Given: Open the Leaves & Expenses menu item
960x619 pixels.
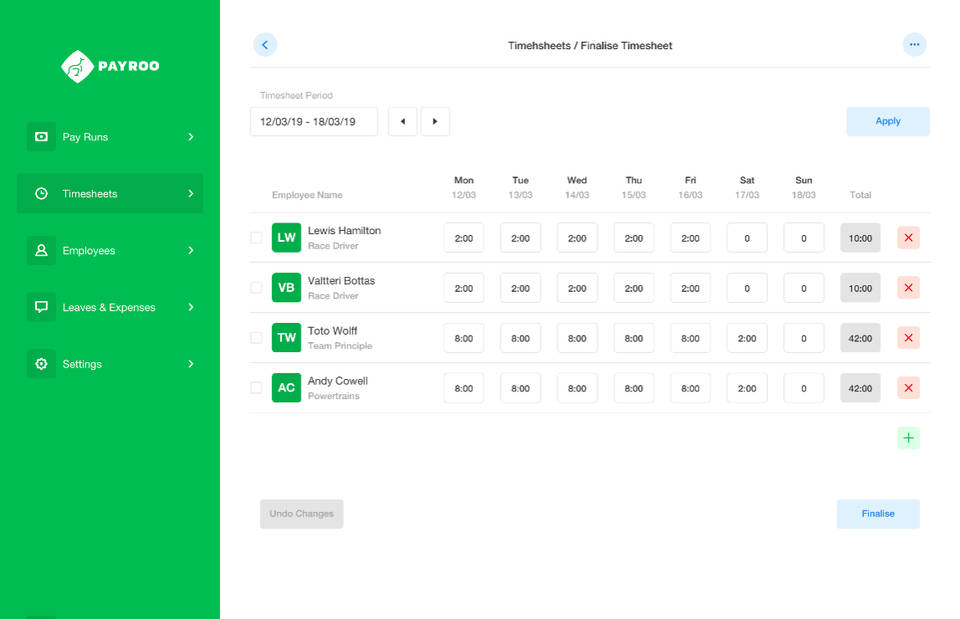Looking at the screenshot, I should [110, 307].
